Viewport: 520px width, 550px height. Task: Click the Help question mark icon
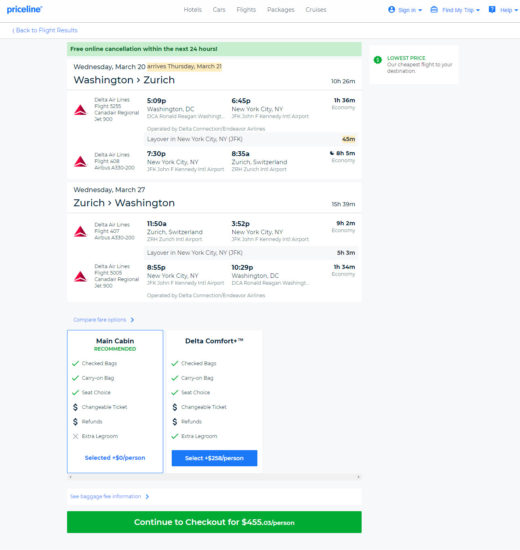[x=492, y=9]
